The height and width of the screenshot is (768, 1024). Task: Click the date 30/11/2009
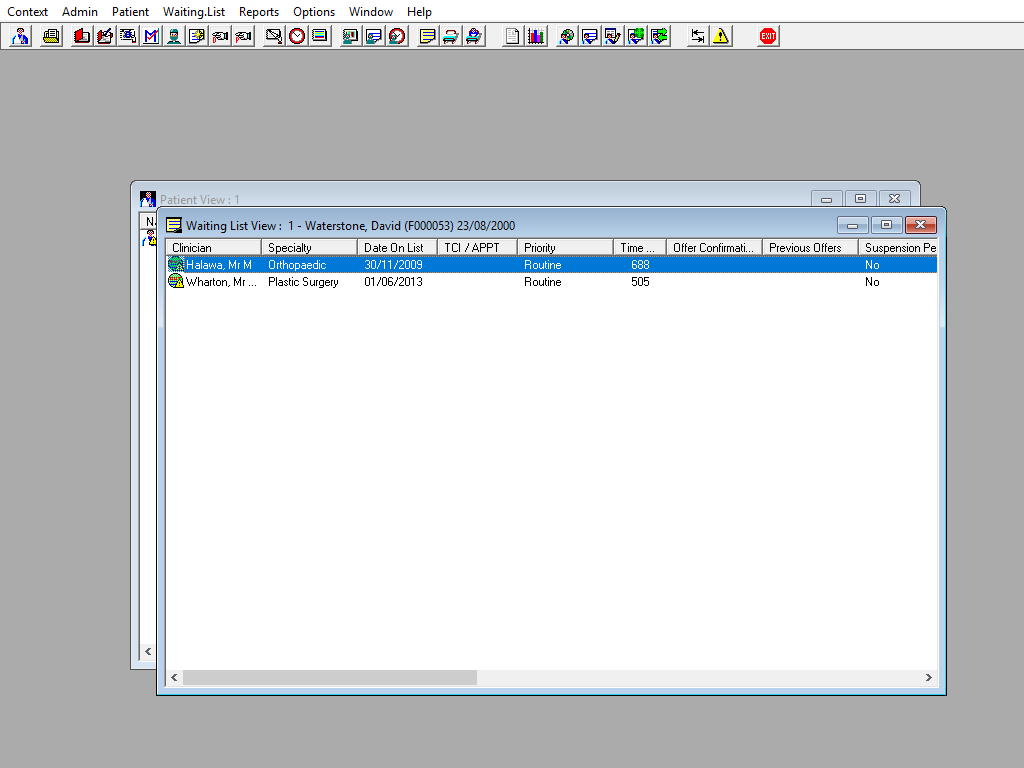pos(393,264)
